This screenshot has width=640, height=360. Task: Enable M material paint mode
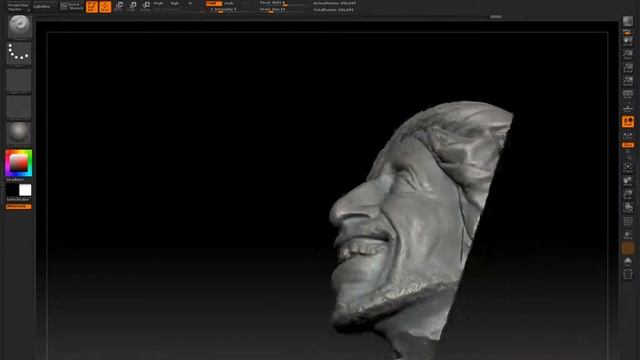[190, 3]
